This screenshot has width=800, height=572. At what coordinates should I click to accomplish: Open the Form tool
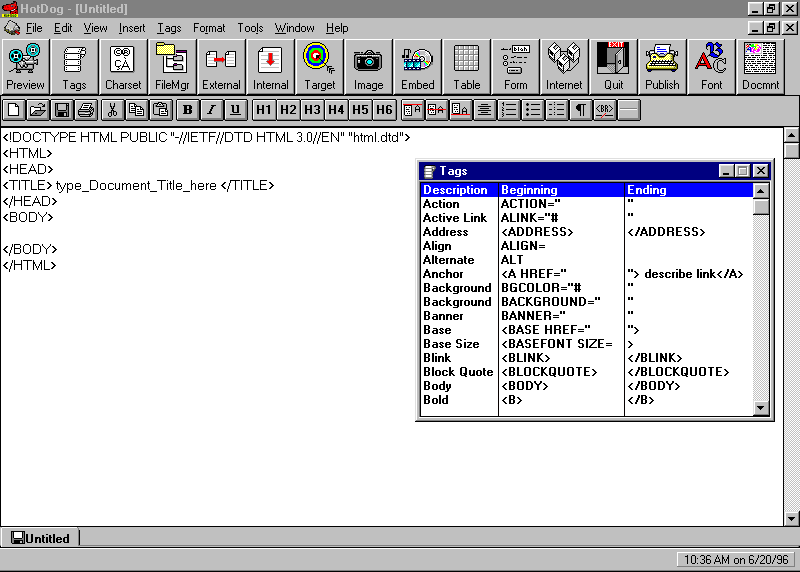515,67
